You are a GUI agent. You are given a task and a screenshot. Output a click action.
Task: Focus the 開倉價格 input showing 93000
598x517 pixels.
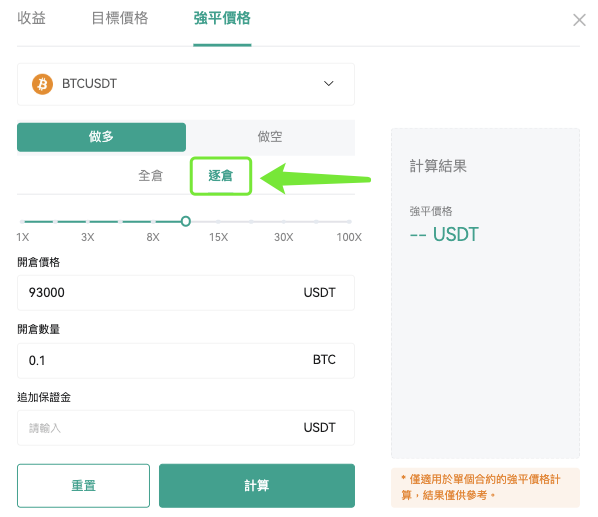coord(186,293)
